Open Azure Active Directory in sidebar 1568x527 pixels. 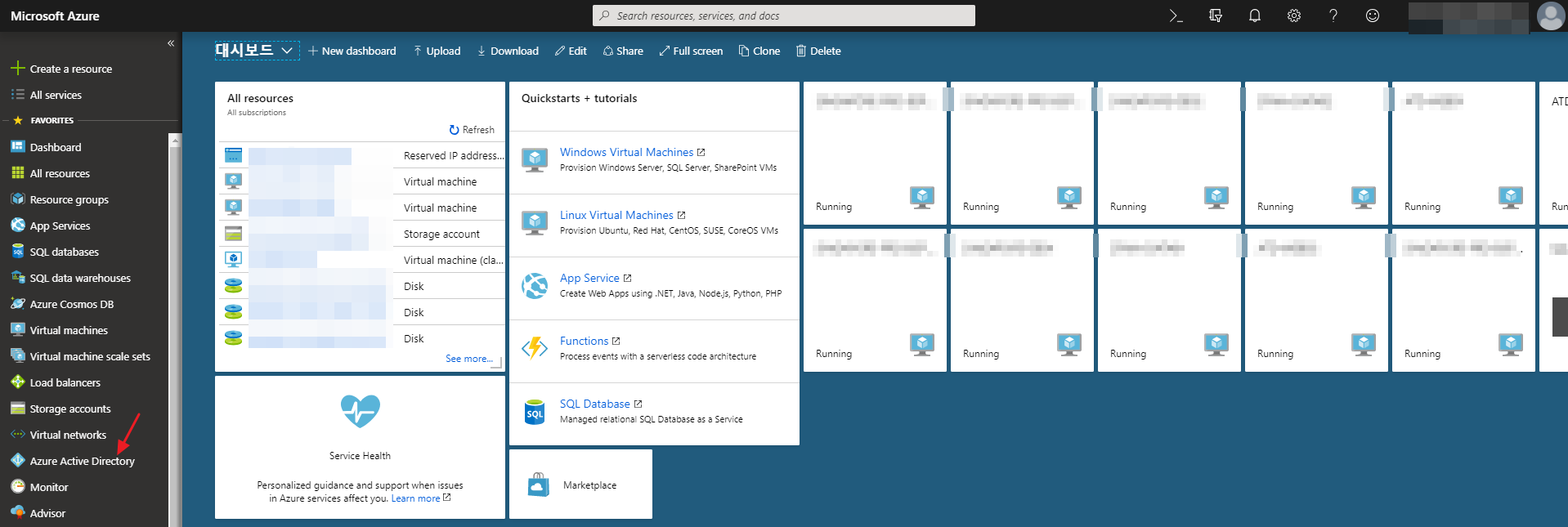click(x=82, y=462)
